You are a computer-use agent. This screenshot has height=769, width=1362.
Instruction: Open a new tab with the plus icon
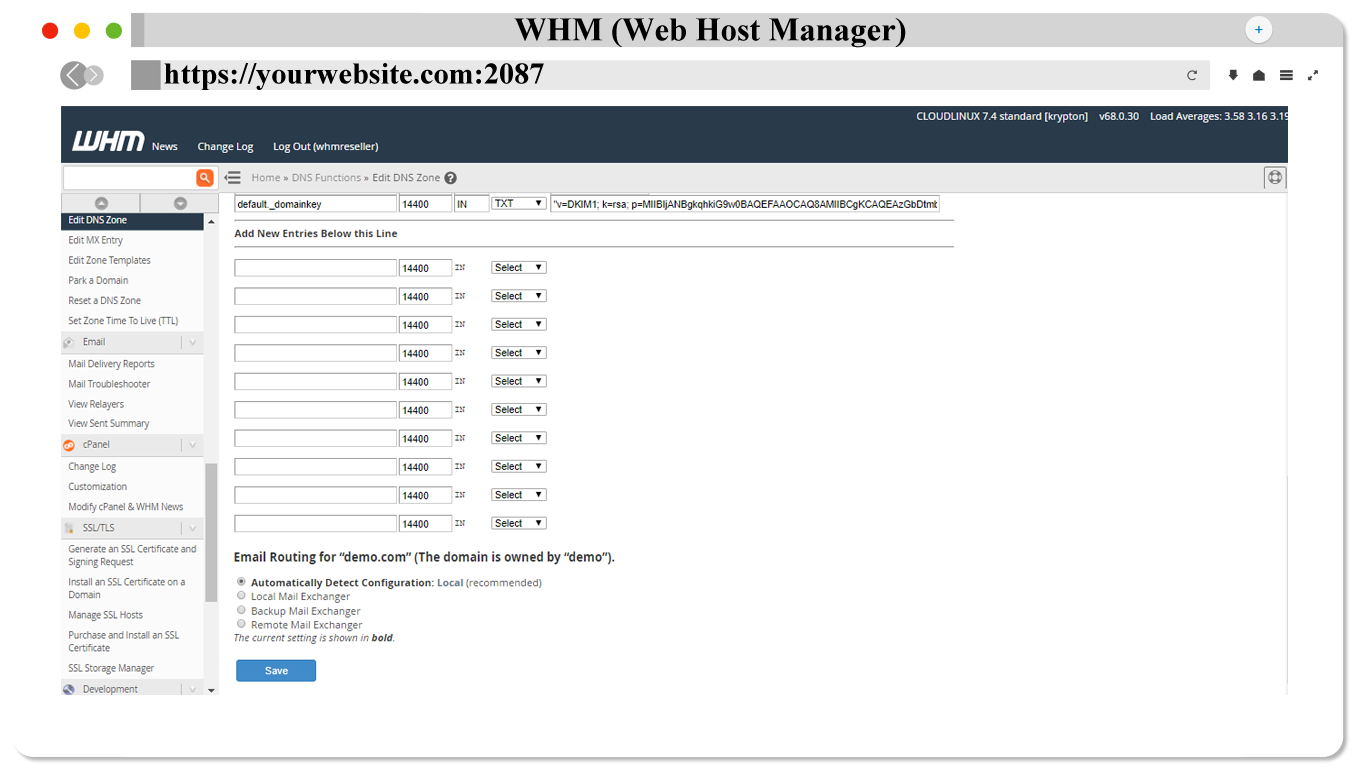1258,30
